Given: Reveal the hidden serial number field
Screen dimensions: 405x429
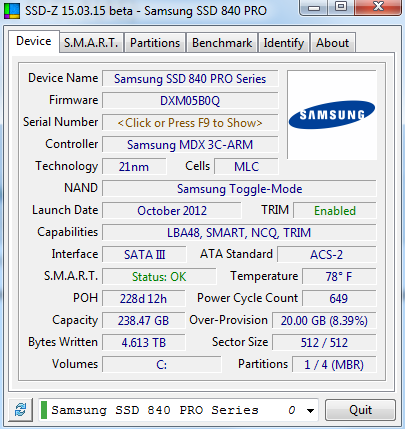Looking at the screenshot, I should 190,123.
